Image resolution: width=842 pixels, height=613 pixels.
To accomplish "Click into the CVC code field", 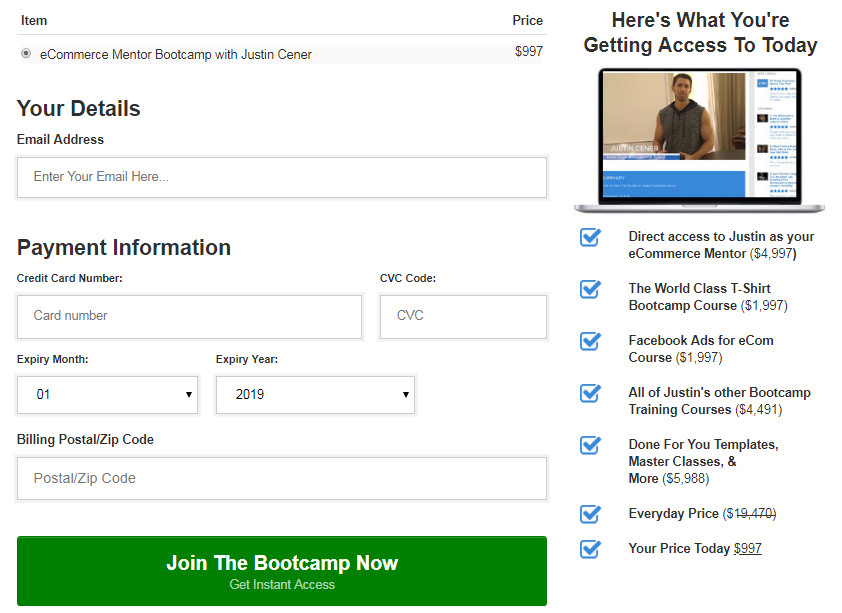I will (463, 316).
